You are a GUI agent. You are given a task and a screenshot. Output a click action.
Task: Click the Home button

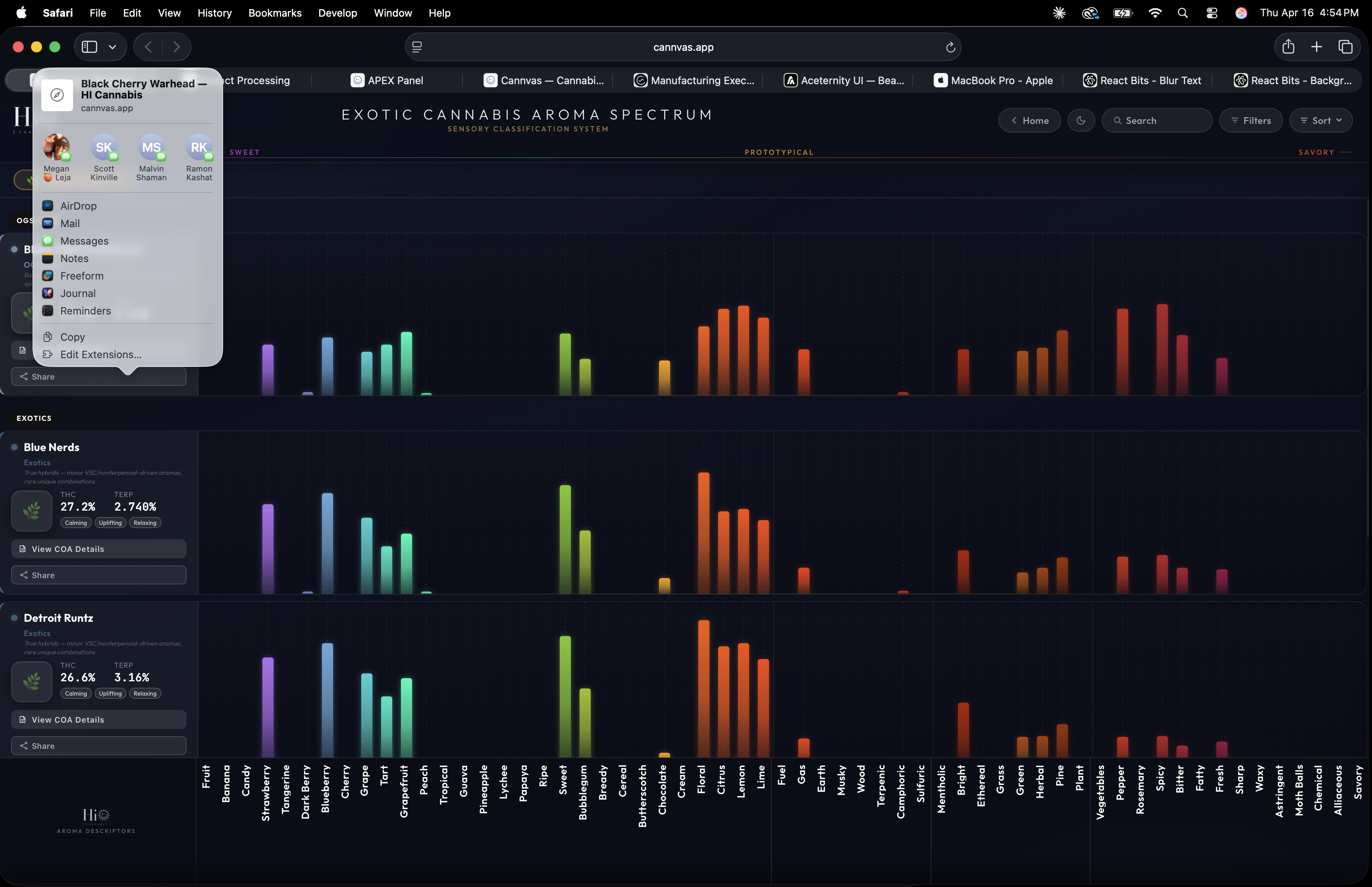point(1029,120)
